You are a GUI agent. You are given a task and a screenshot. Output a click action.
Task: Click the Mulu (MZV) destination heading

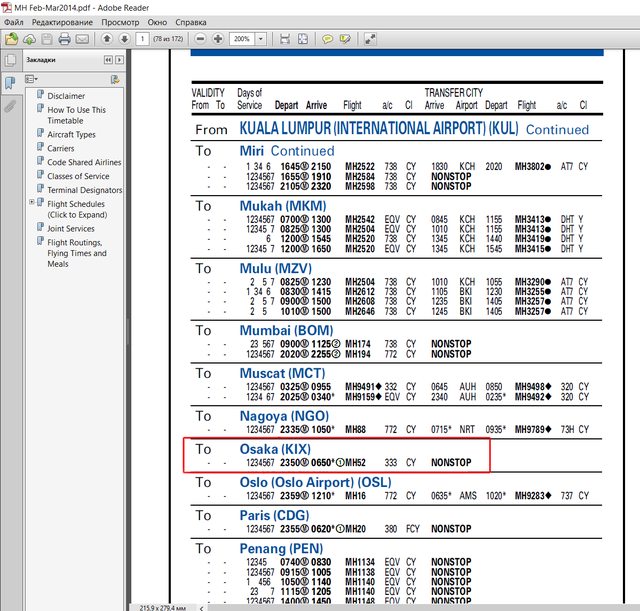coord(276,268)
